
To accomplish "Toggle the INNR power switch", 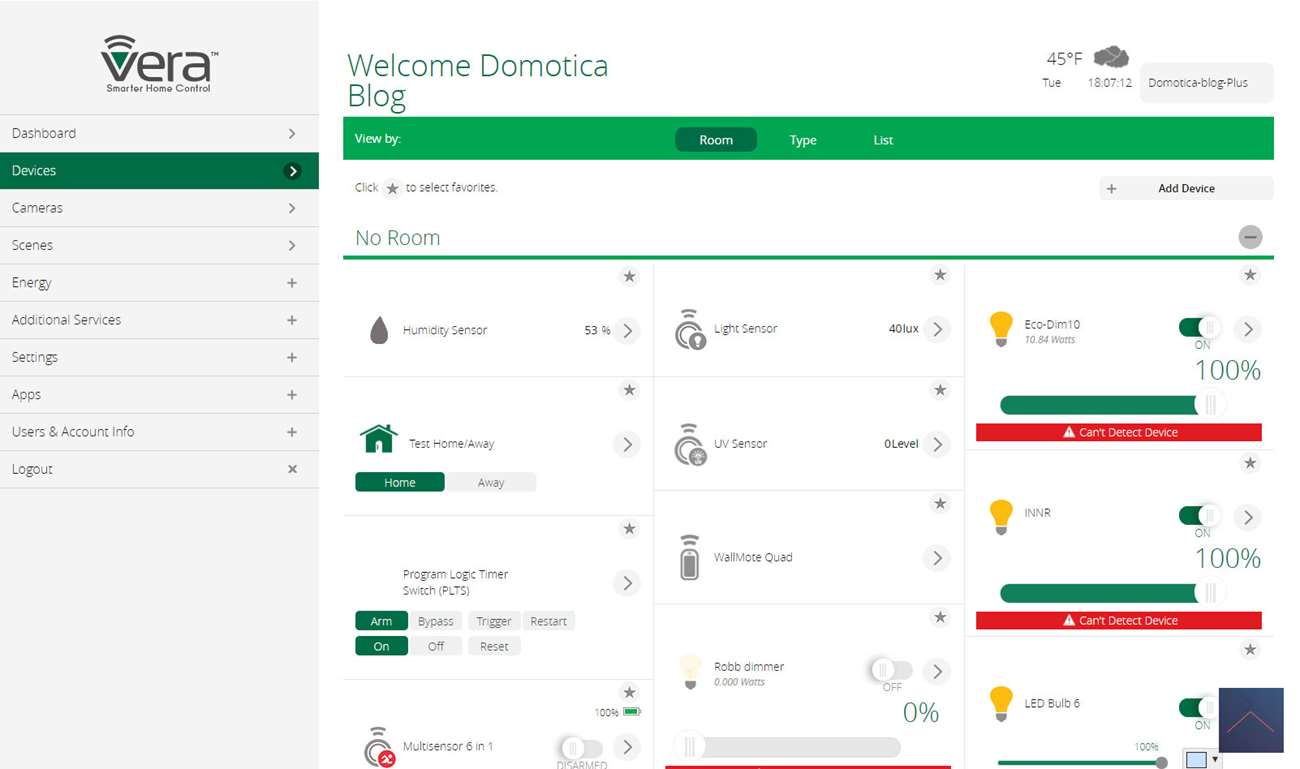I will pyautogui.click(x=1200, y=515).
